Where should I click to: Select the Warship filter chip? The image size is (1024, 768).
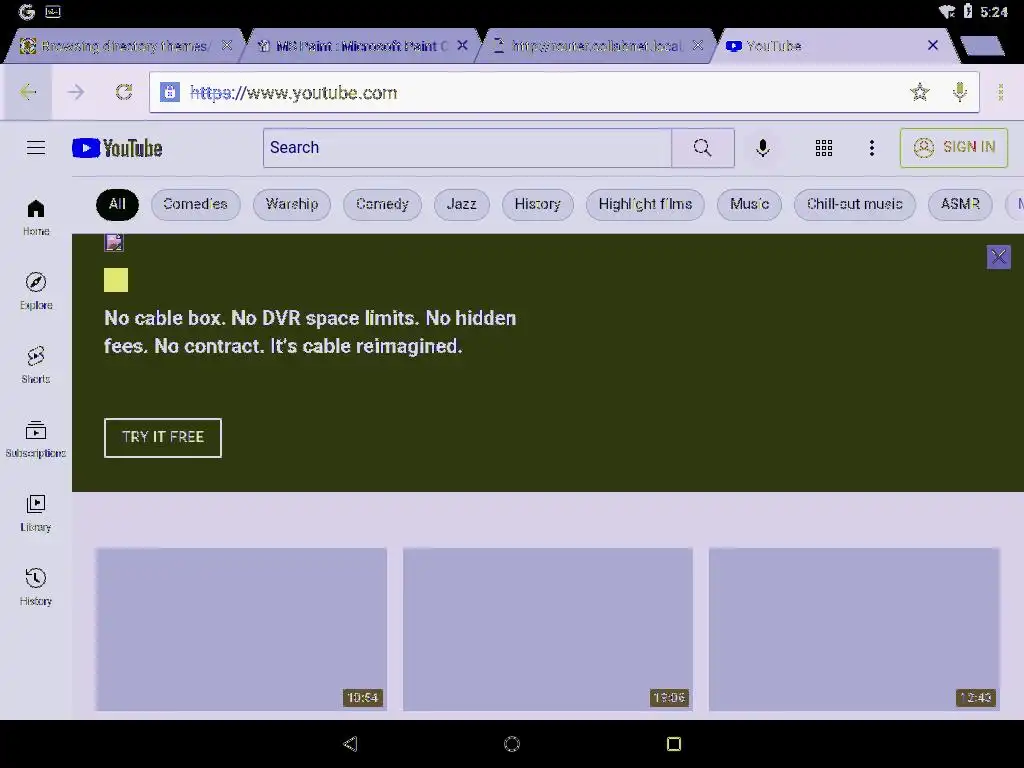292,204
